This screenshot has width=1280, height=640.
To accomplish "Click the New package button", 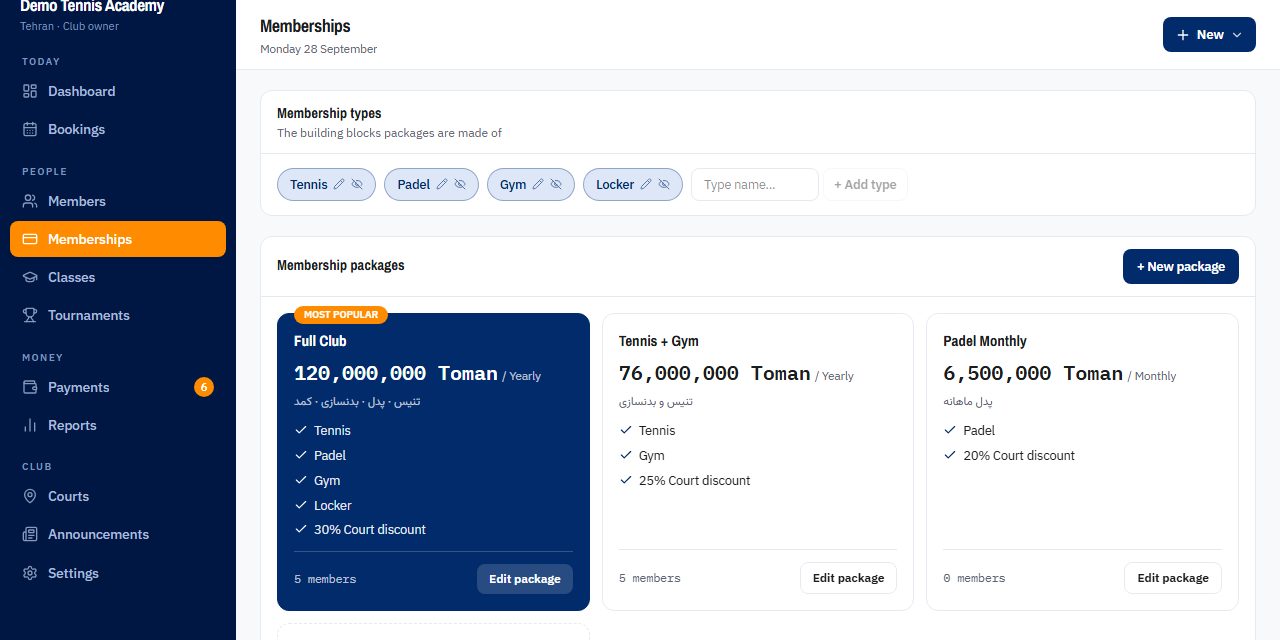I will pos(1181,267).
